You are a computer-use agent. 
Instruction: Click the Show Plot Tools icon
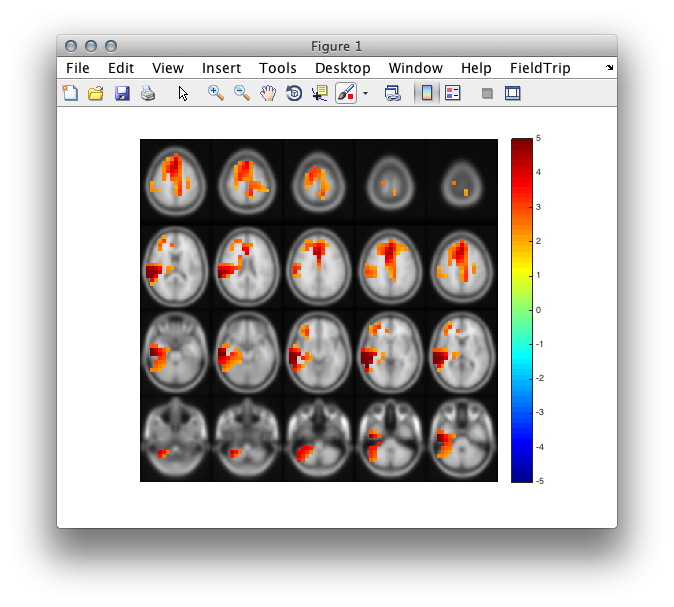[x=512, y=93]
